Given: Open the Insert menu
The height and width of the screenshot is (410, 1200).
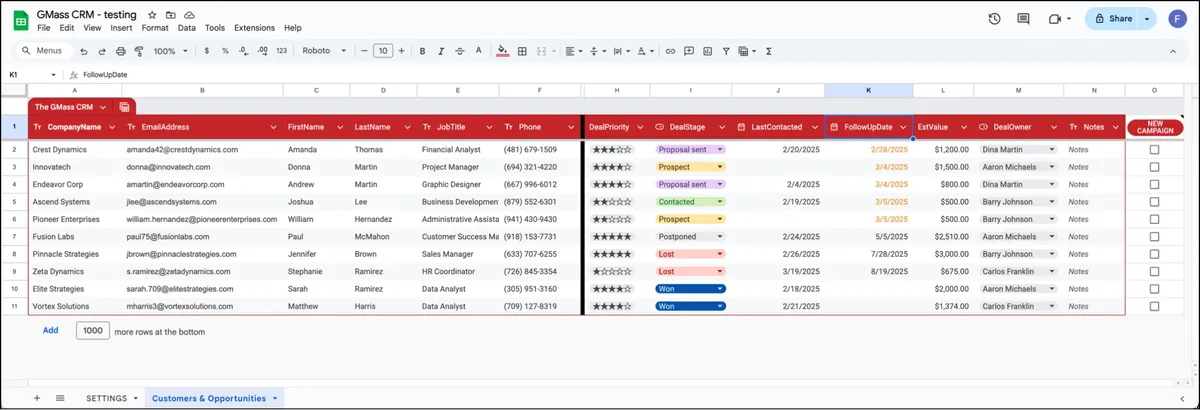Looking at the screenshot, I should click(121, 28).
